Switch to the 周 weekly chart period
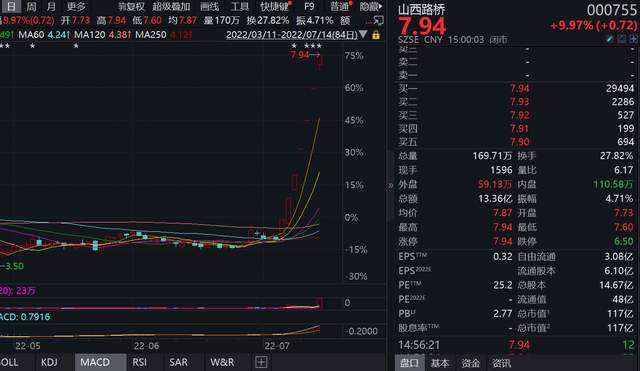 (31, 7)
